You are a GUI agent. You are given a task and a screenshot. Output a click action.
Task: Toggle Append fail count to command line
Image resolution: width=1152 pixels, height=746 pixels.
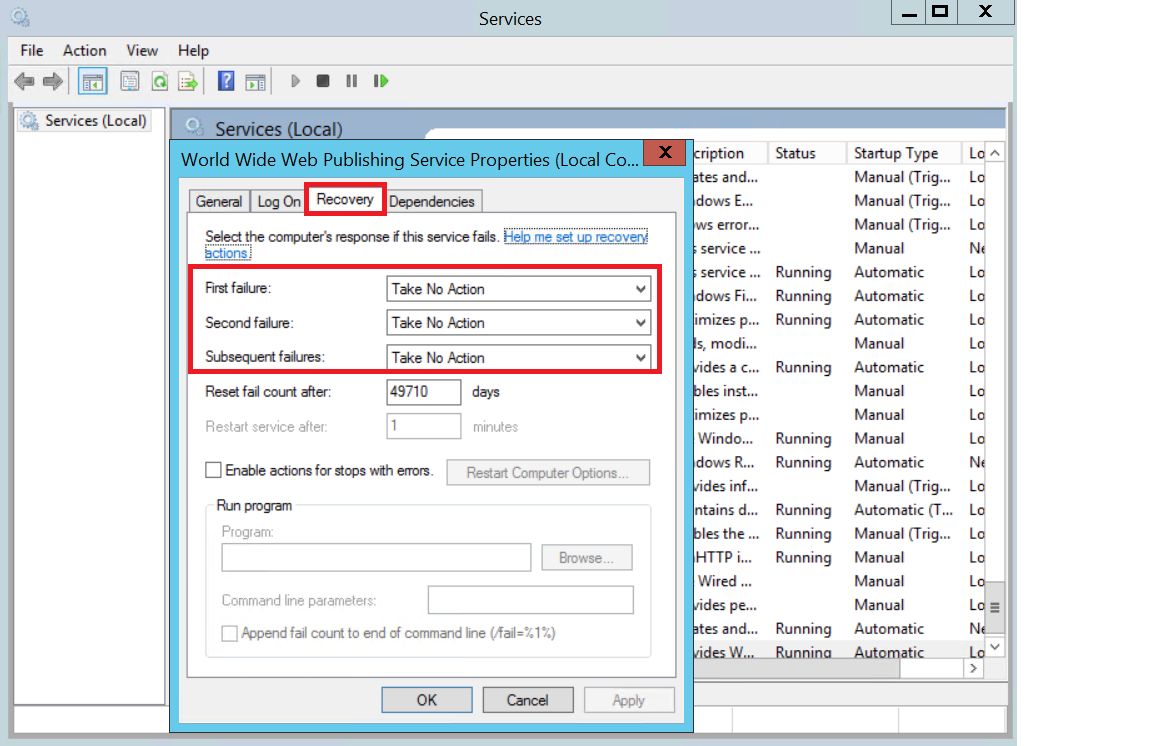pos(229,634)
